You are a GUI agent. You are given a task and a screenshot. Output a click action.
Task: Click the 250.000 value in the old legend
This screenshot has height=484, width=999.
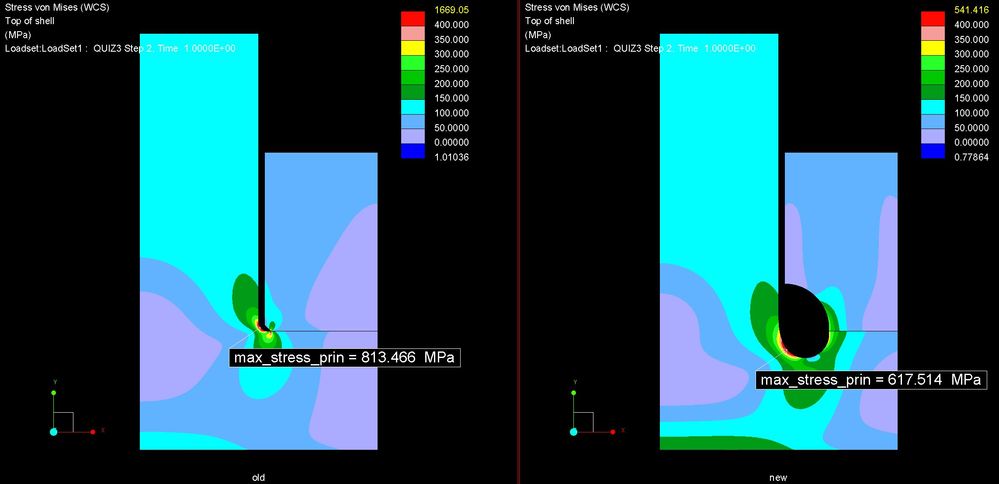[451, 69]
